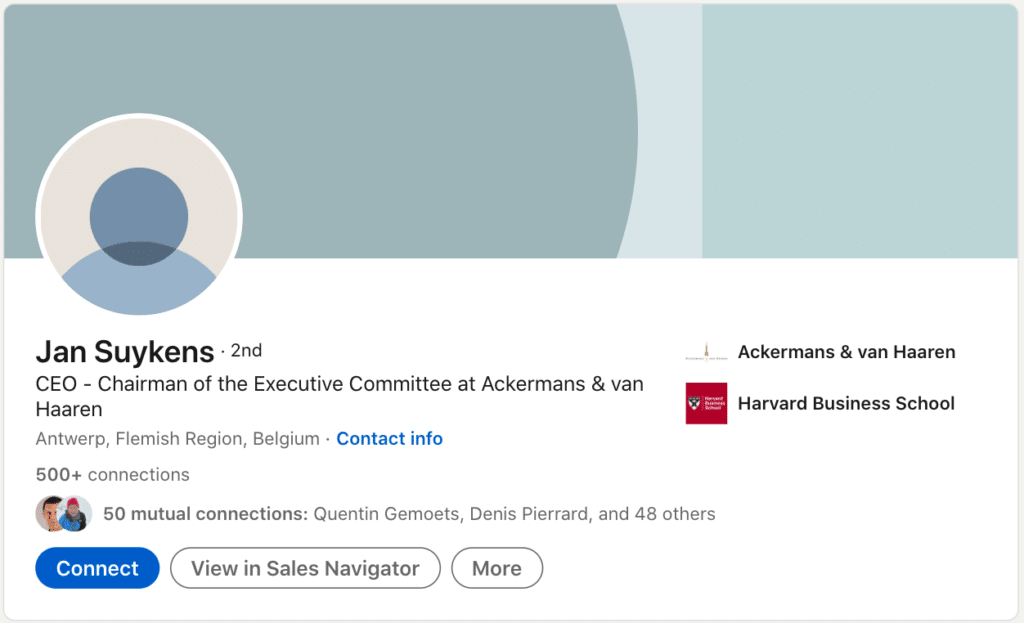Open the 50 mutual connections label
The height and width of the screenshot is (623, 1024).
coord(205,514)
